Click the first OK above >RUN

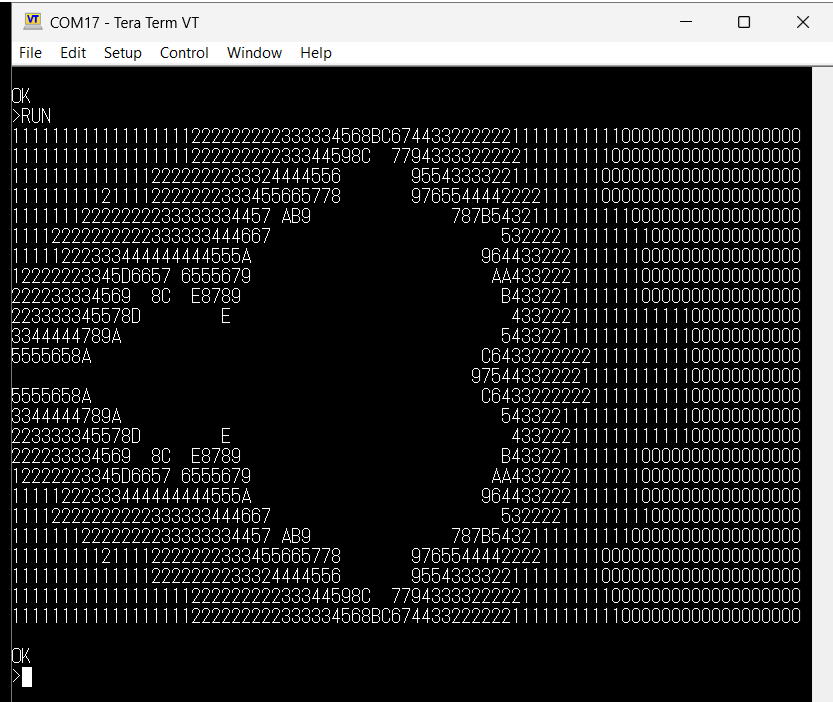click(21, 96)
